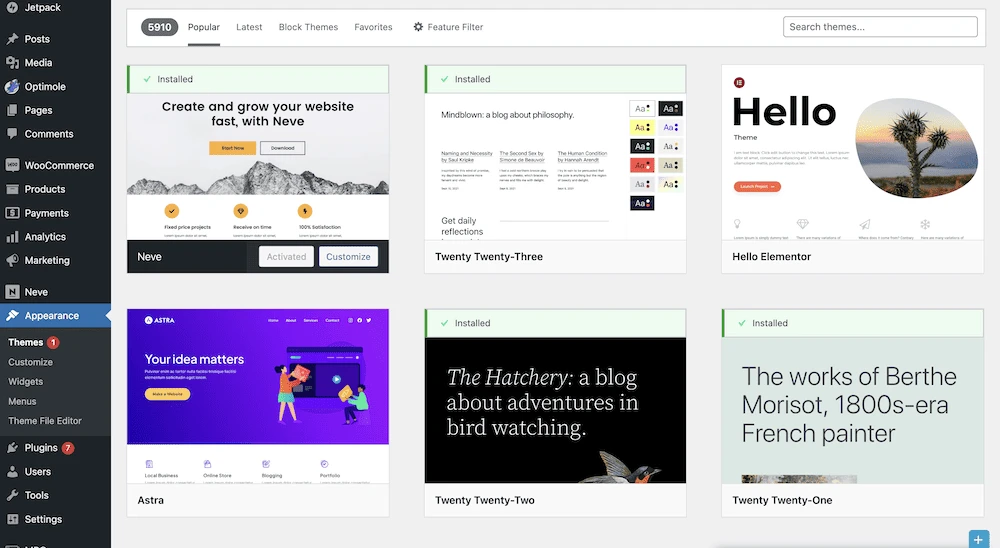Click the Media icon in sidebar

point(12,63)
